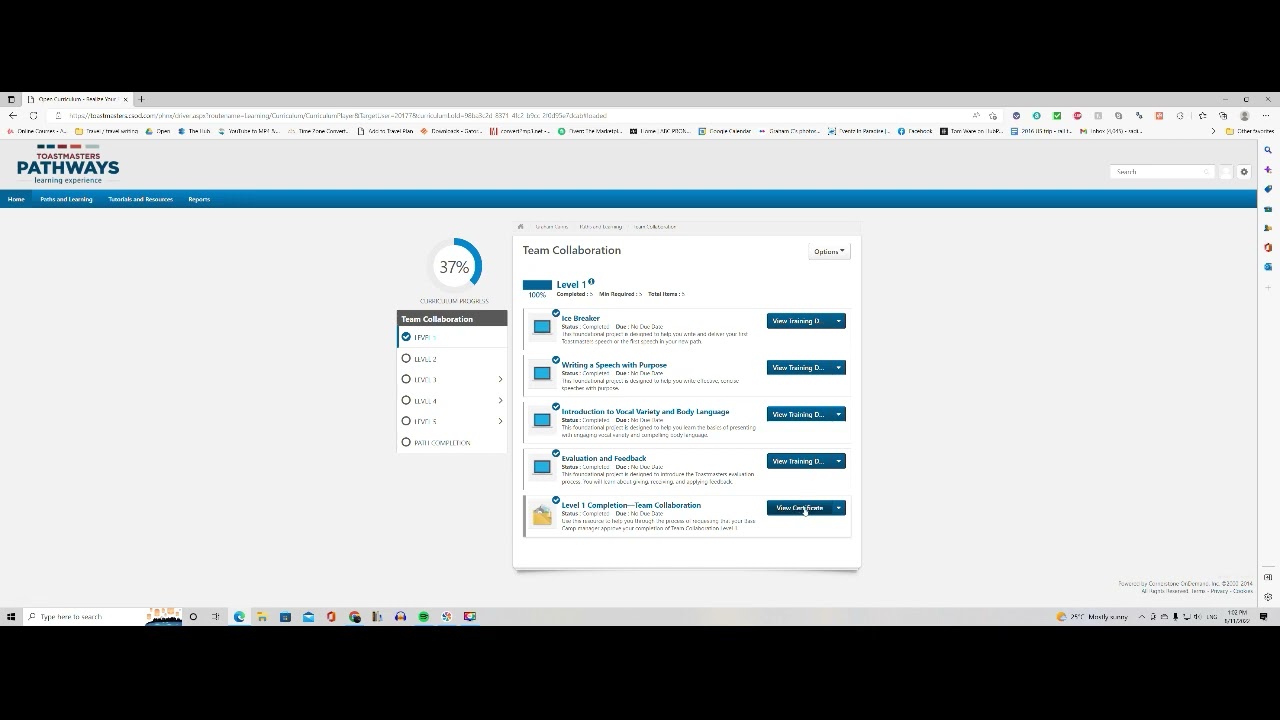This screenshot has height=720, width=1280.
Task: Open the Office icon in Edge sidebar
Action: tap(1268, 247)
